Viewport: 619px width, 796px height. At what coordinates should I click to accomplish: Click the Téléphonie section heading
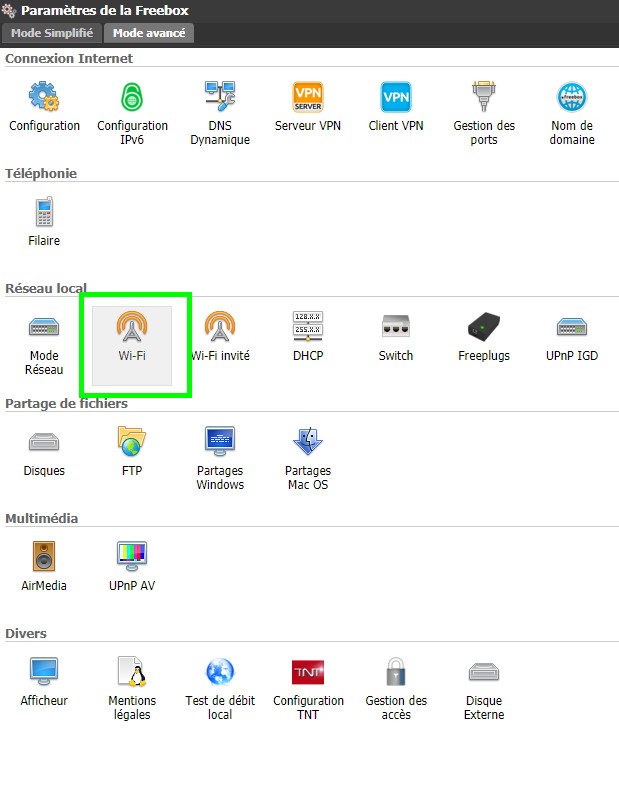coord(41,173)
